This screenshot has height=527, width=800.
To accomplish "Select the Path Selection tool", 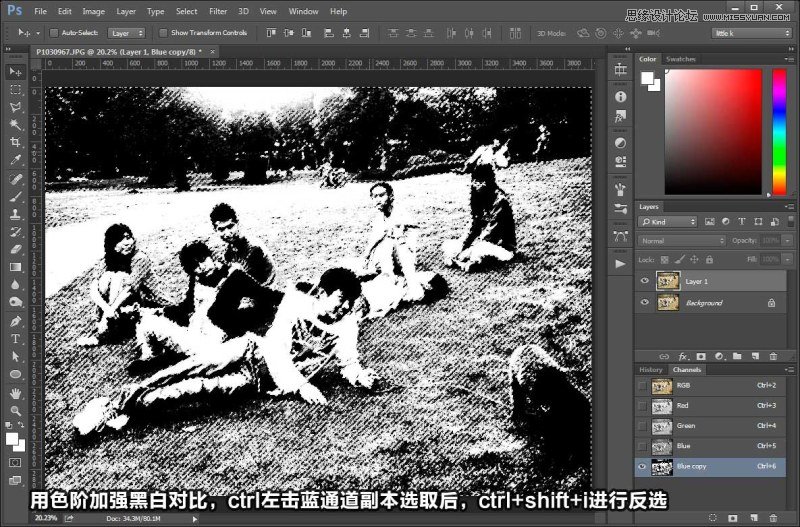I will click(15, 357).
